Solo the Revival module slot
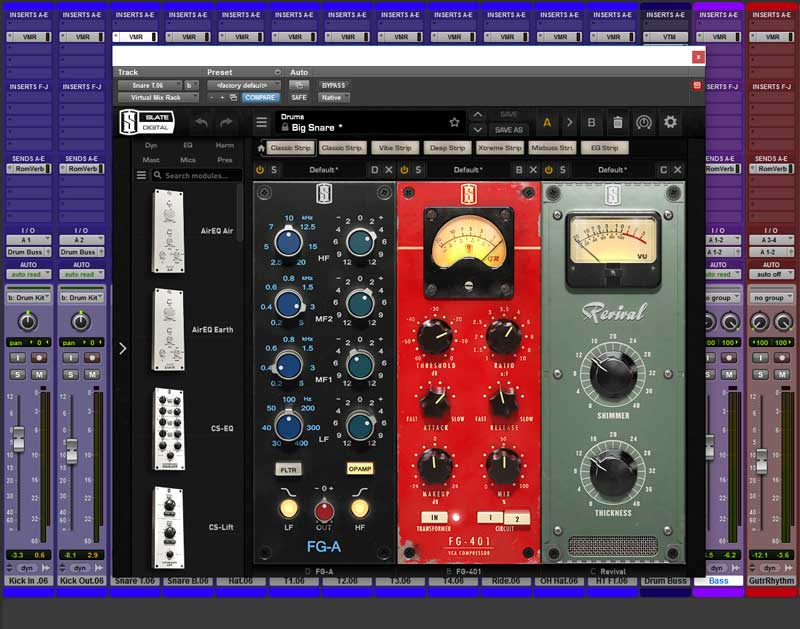Screen dimensions: 800x629 pyautogui.click(x=563, y=170)
